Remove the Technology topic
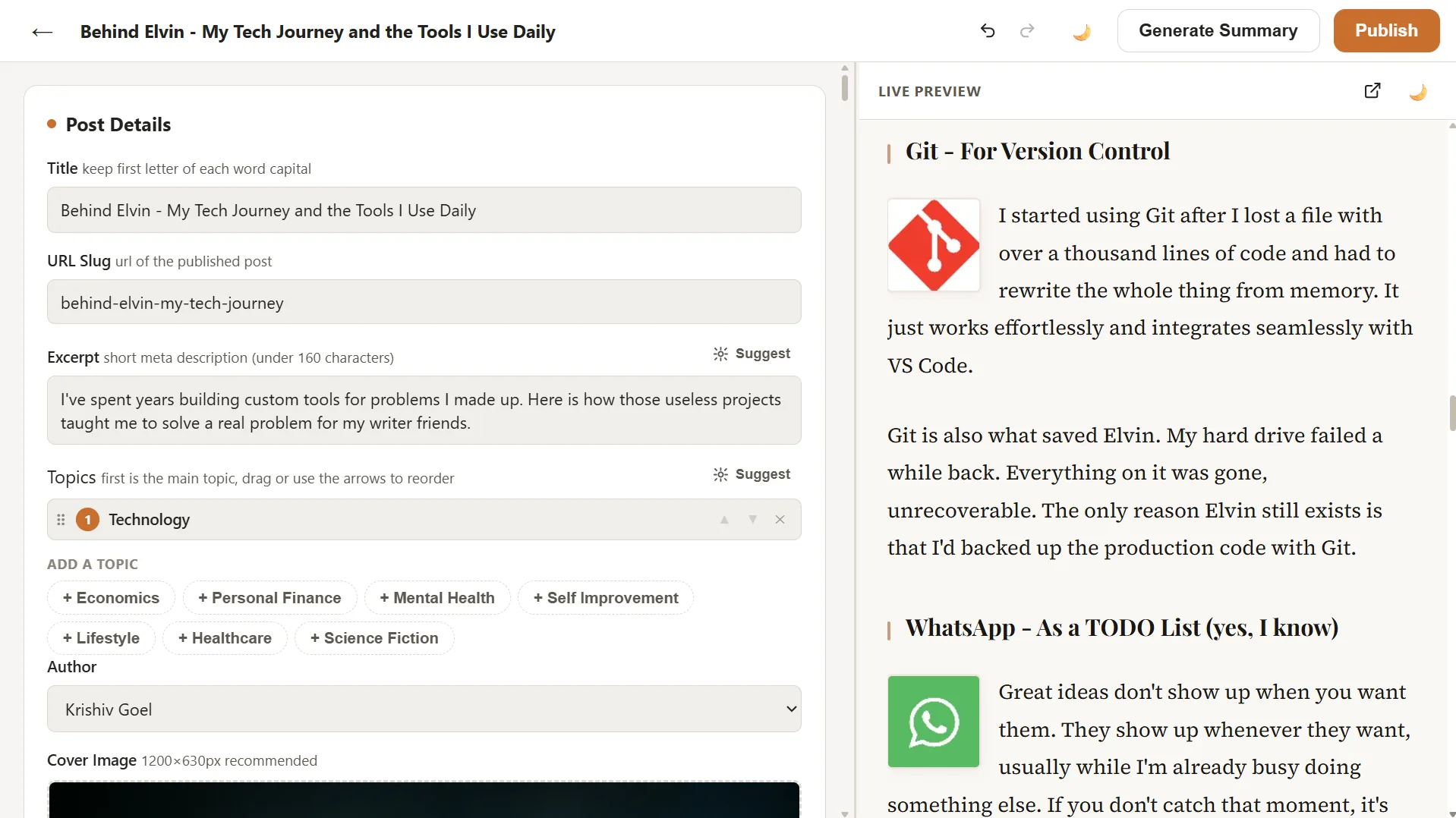Image resolution: width=1456 pixels, height=818 pixels. 780,520
